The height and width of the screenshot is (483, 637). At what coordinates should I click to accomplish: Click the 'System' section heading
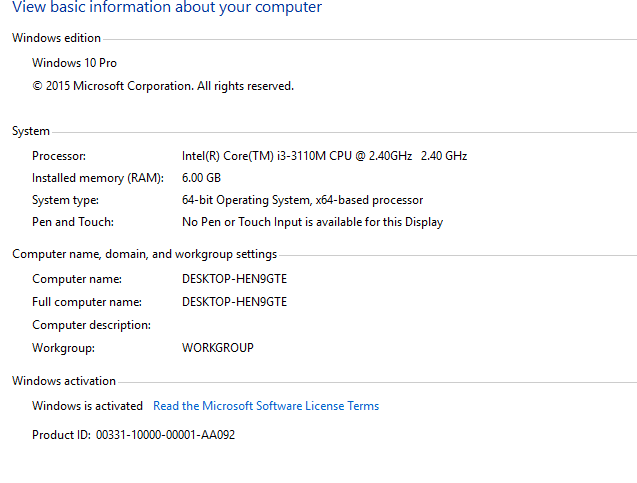pos(31,131)
